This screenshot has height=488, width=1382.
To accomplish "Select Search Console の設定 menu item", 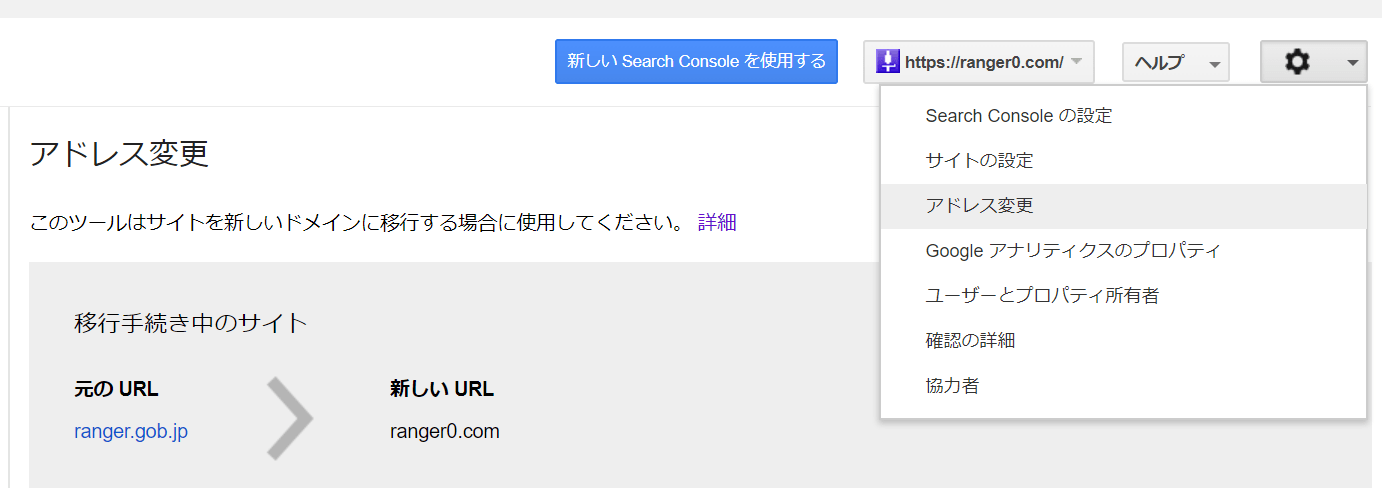I will [1123, 116].
